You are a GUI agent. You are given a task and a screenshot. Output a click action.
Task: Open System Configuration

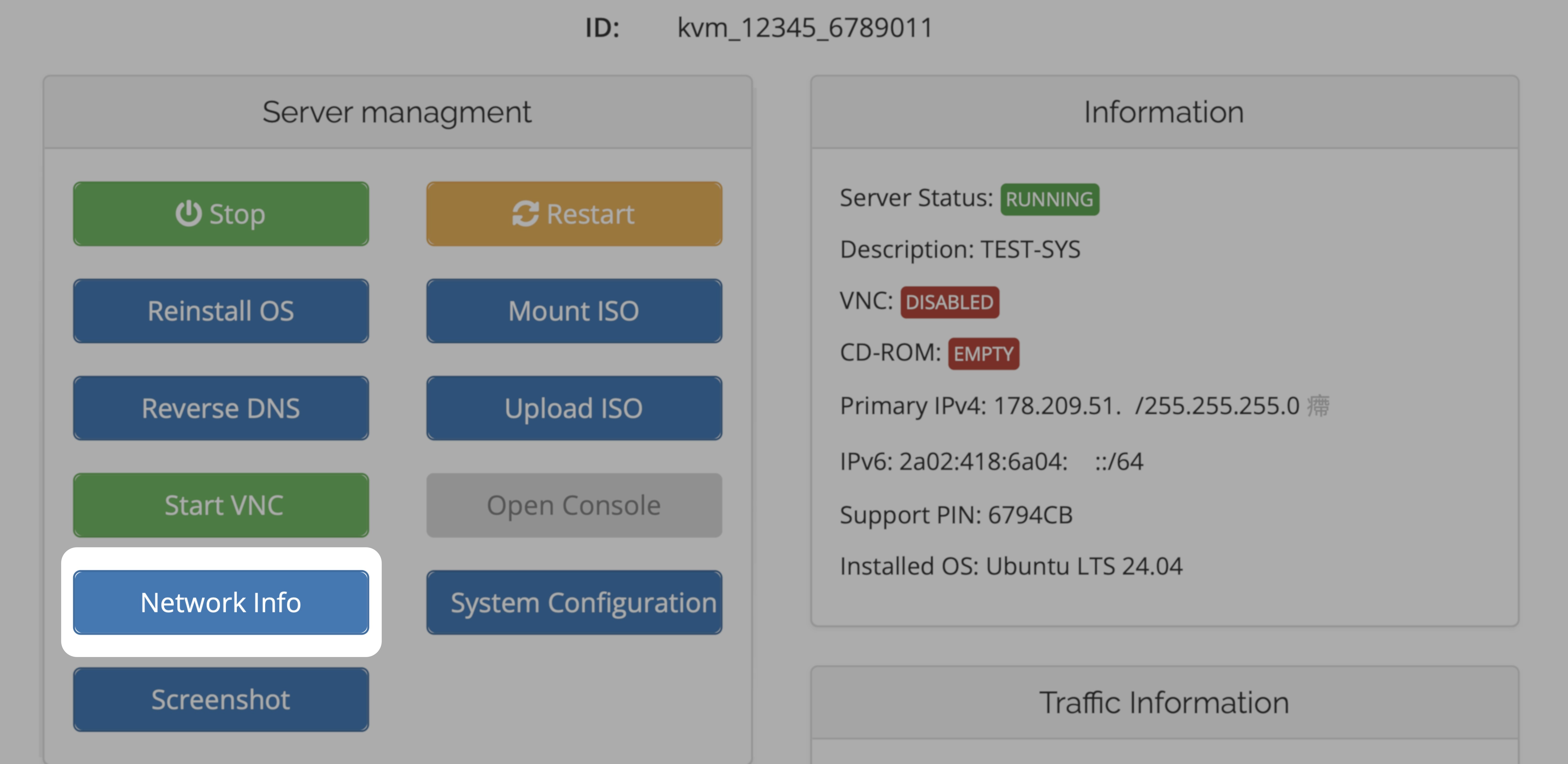pyautogui.click(x=573, y=602)
